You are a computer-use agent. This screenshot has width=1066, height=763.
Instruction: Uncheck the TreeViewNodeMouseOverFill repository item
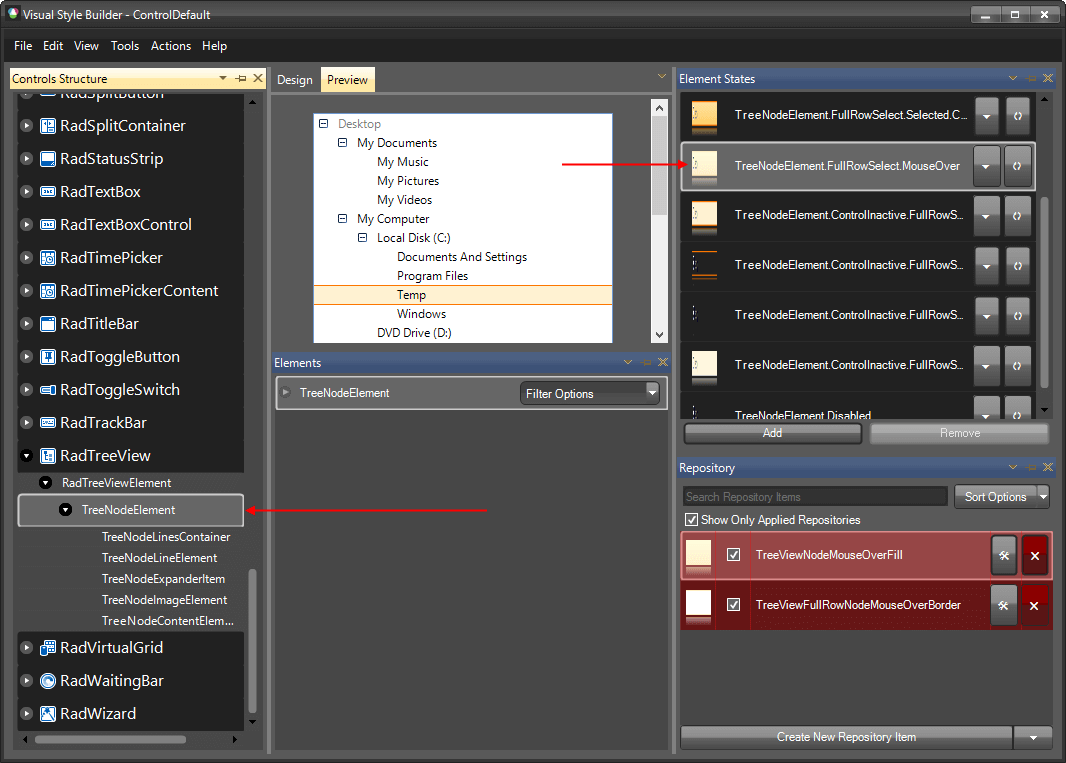click(x=736, y=553)
